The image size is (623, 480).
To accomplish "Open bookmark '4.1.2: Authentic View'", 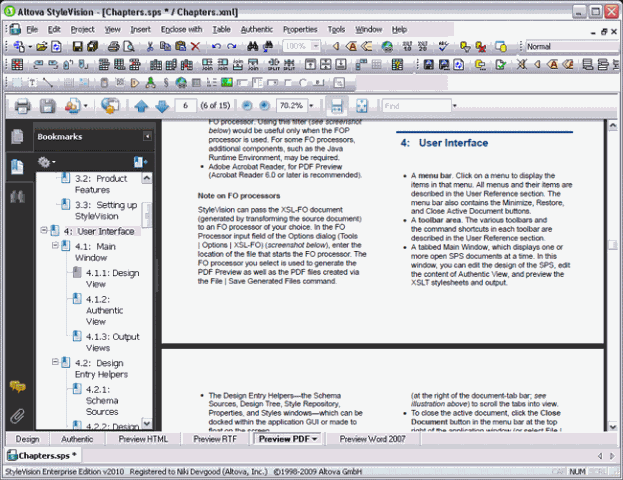I will pyautogui.click(x=104, y=310).
